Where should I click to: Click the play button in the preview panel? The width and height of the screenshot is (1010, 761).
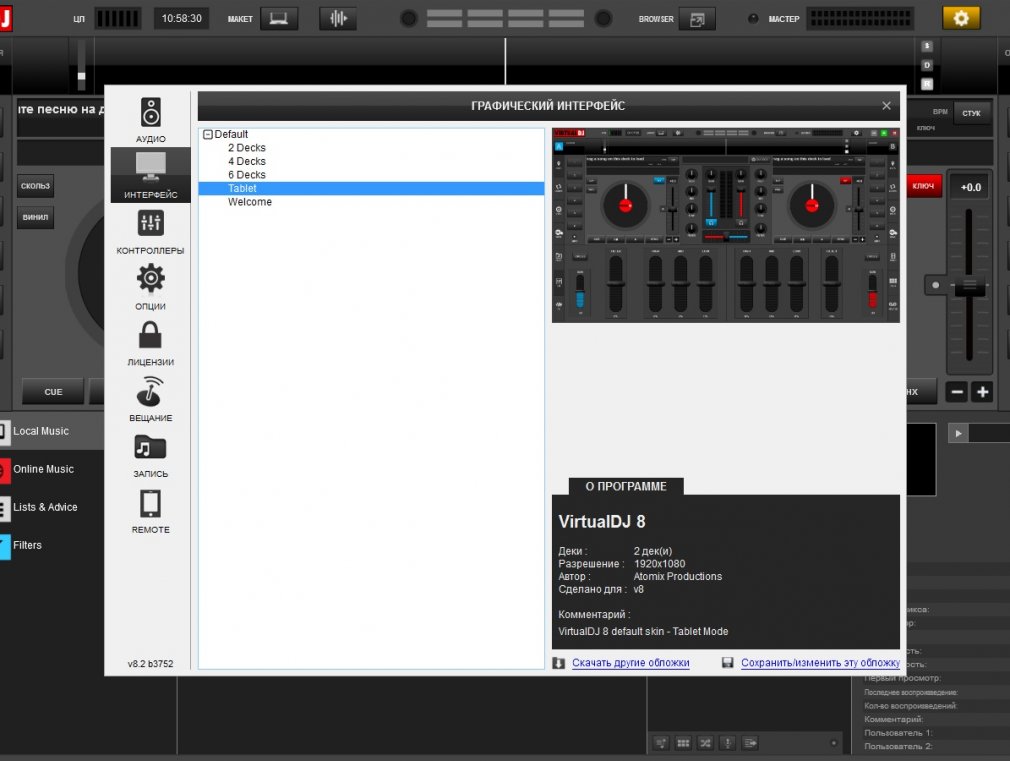point(958,434)
